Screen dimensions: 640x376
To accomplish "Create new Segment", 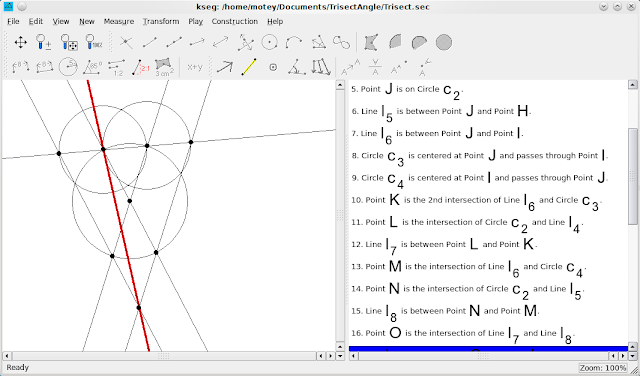I will click(x=150, y=42).
